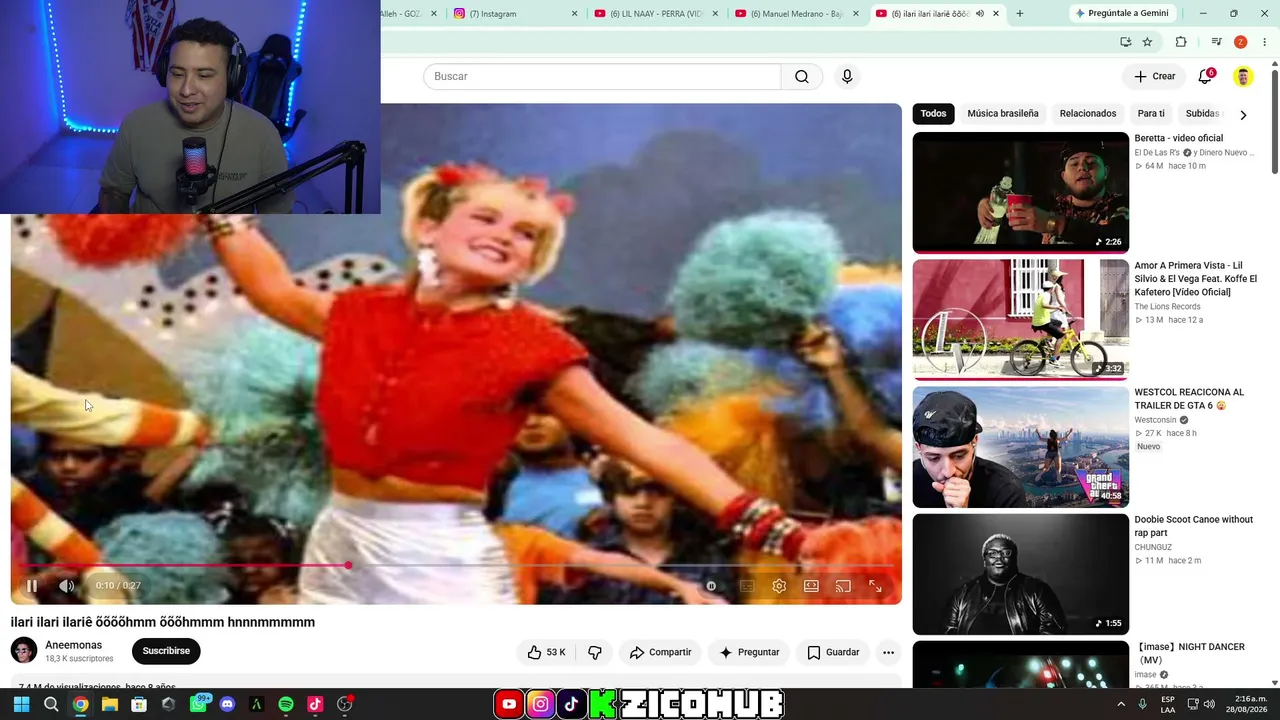
Task: Toggle subtitles in the video player
Action: coord(747,586)
